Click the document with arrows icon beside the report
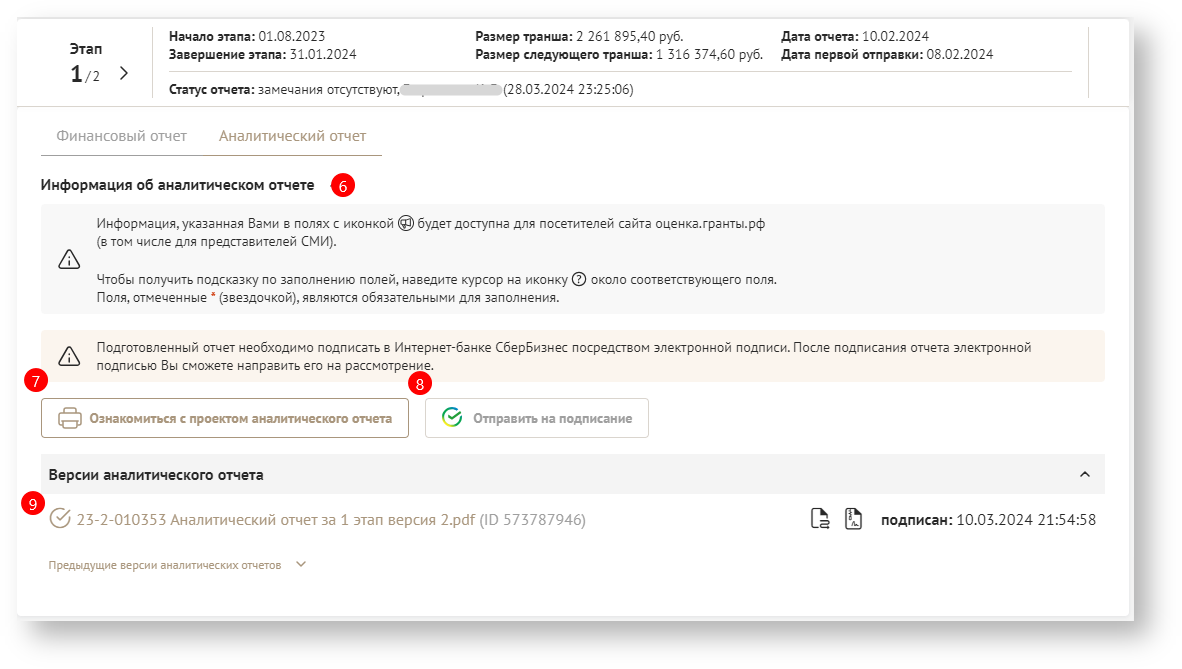Viewport: 1182px width, 669px height. [x=820, y=519]
